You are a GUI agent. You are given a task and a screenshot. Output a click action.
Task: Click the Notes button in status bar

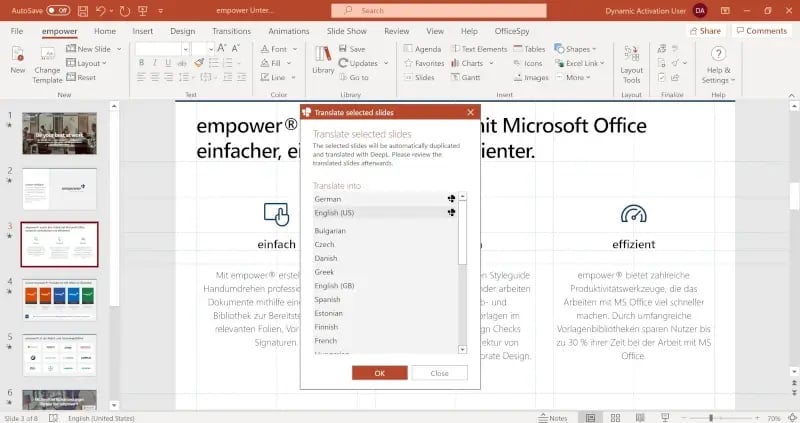click(551, 417)
